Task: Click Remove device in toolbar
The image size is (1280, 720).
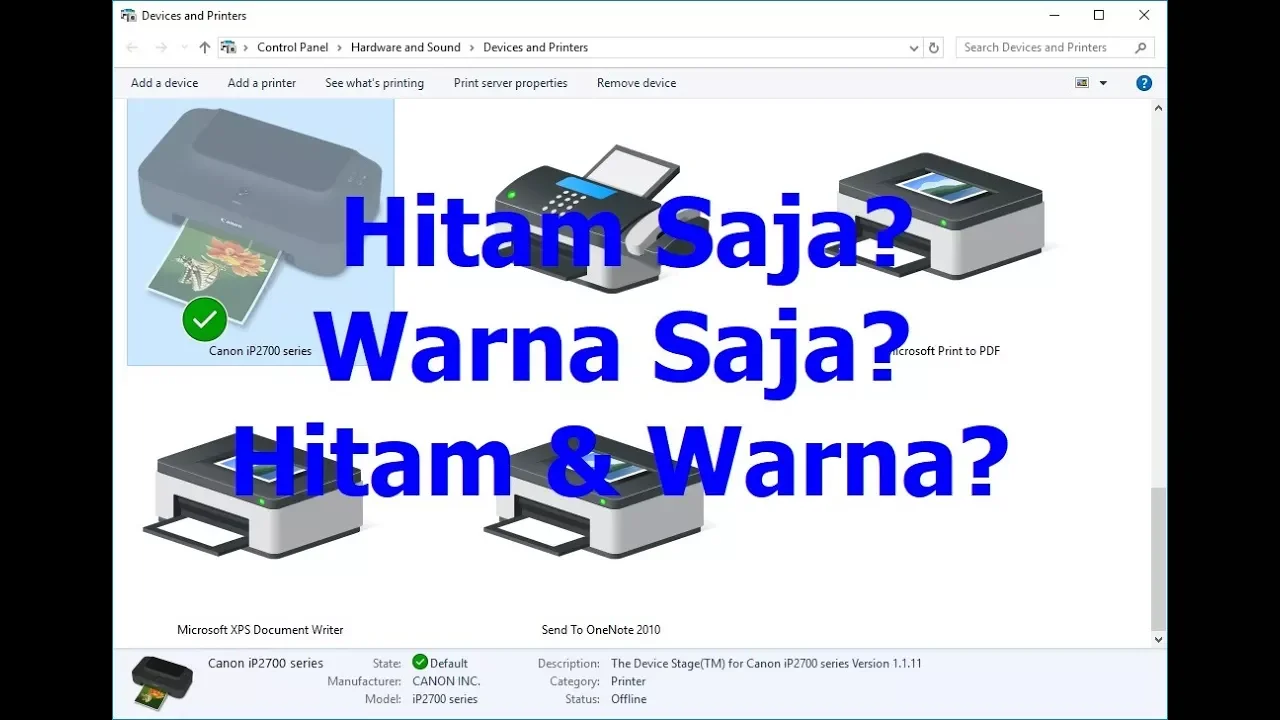Action: [x=636, y=83]
